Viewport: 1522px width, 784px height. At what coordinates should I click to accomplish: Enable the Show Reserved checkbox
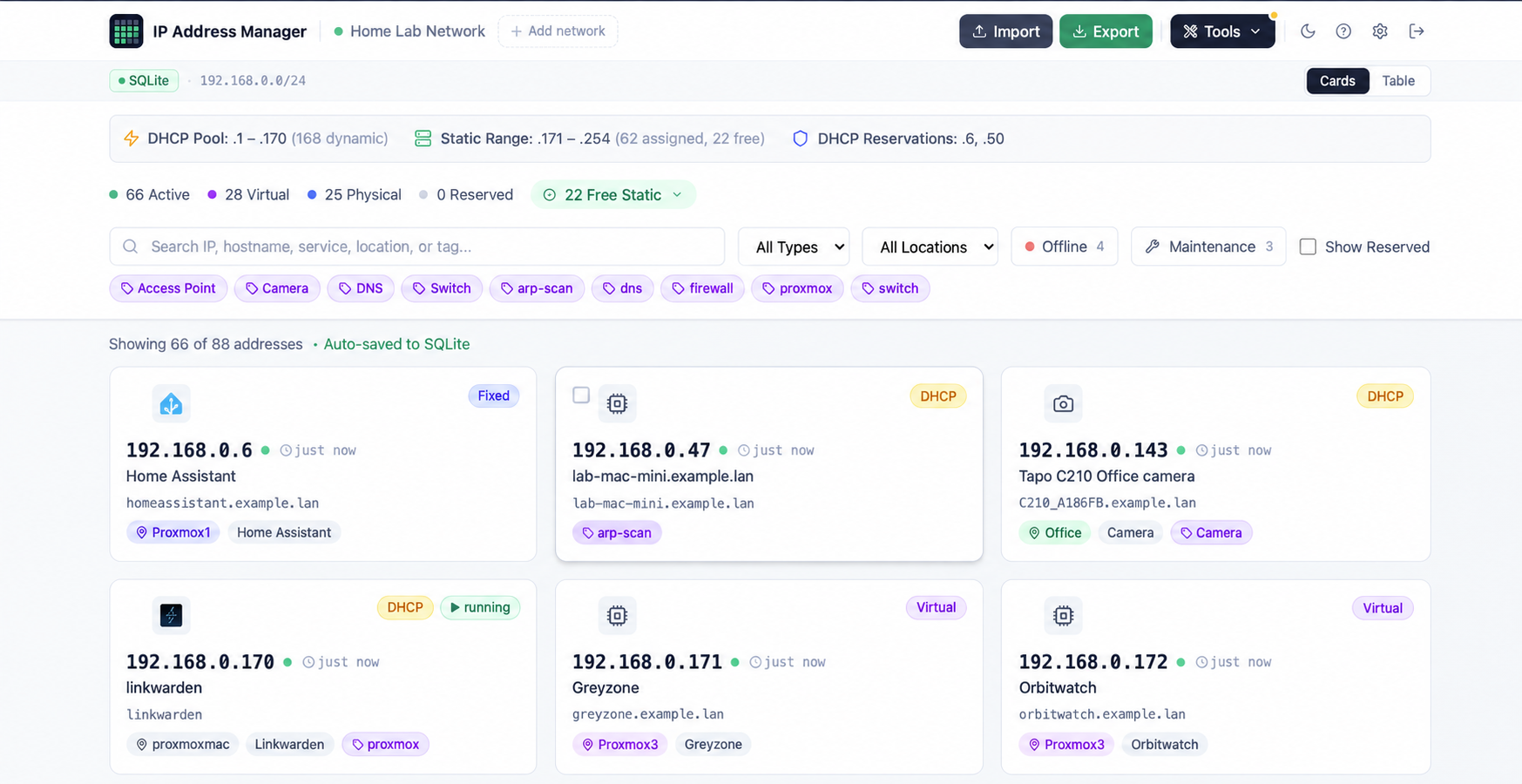tap(1308, 247)
